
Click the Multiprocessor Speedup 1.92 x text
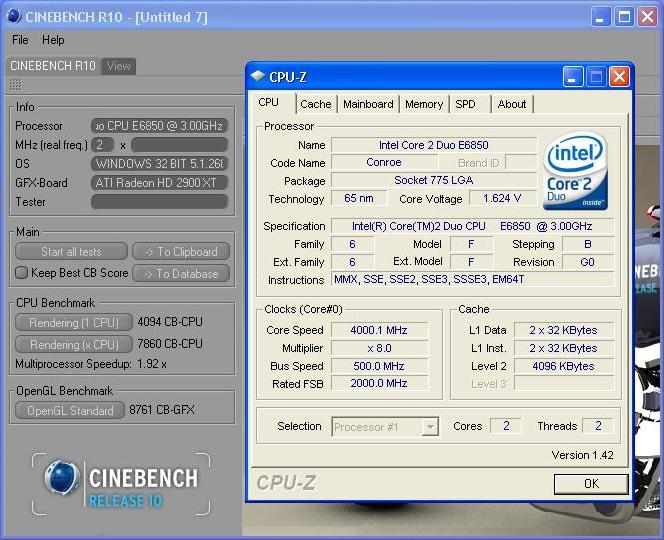click(91, 364)
